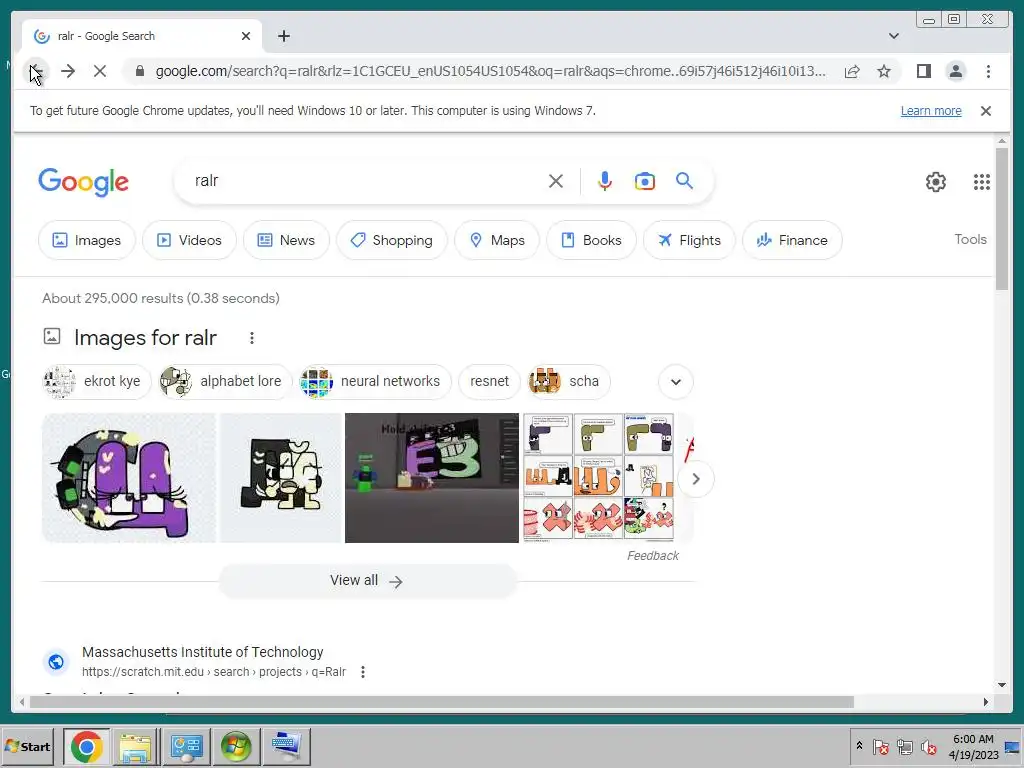Click the magnifier search button

(684, 181)
